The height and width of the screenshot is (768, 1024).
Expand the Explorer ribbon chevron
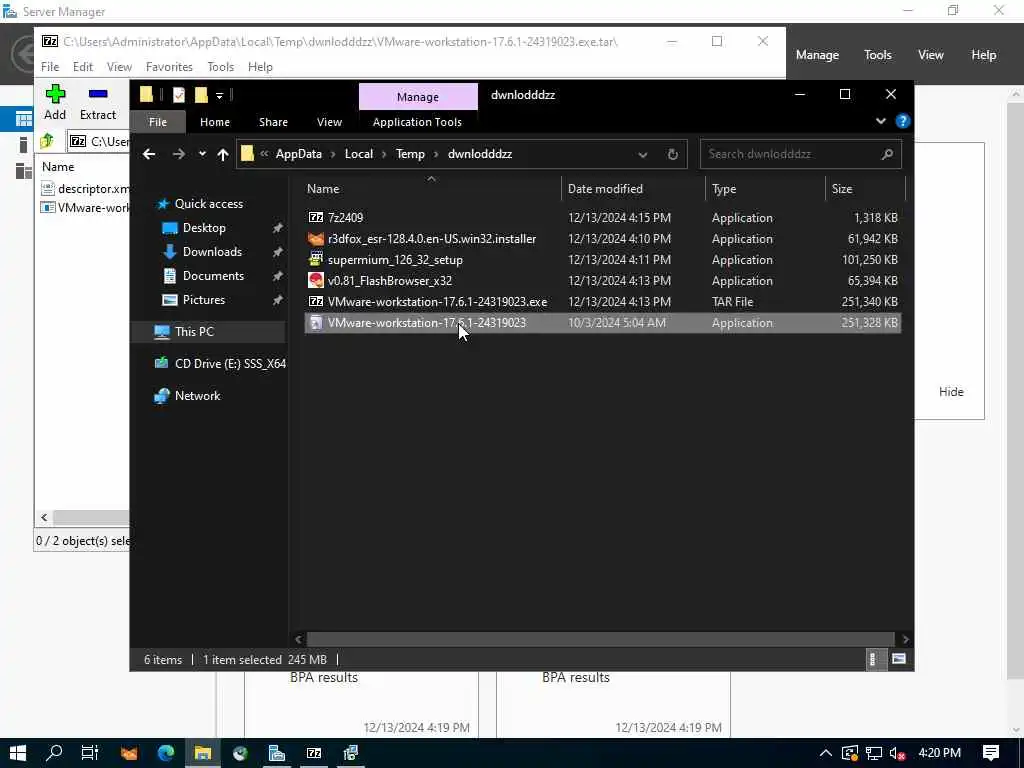[x=880, y=121]
